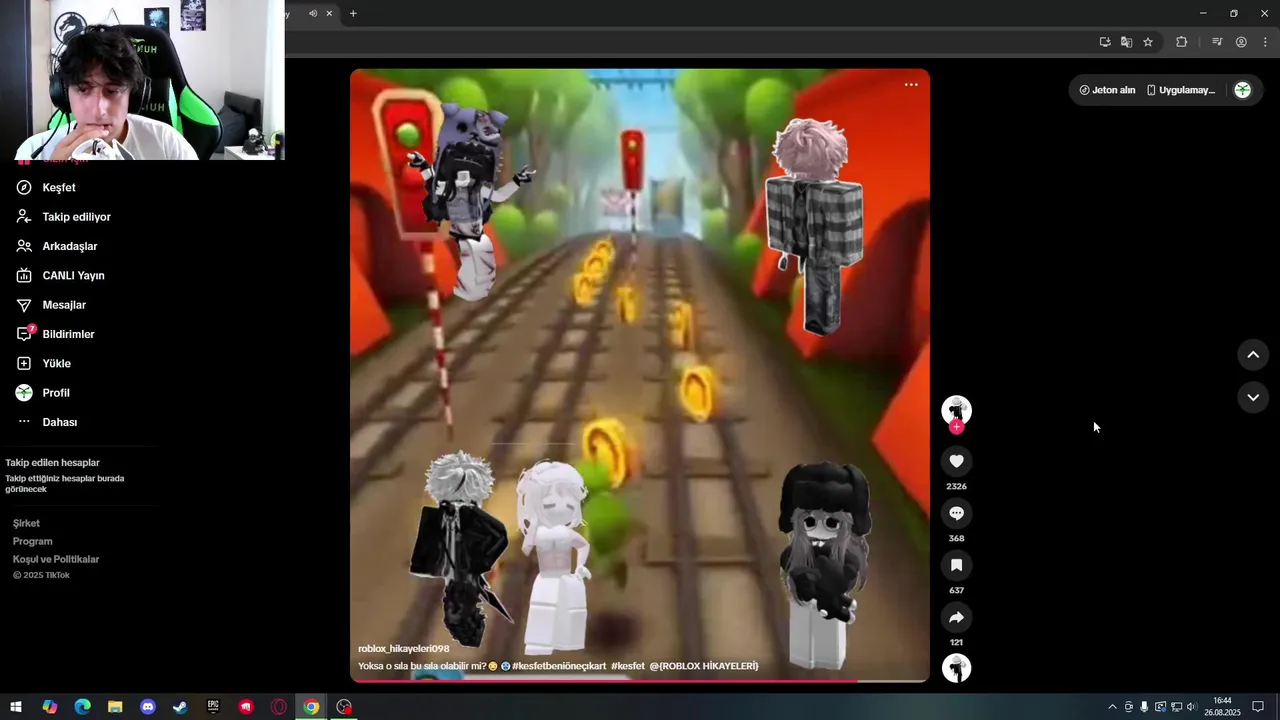This screenshot has height=720, width=1280.
Task: Mute tab via speaker icon on tab
Action: [x=313, y=13]
